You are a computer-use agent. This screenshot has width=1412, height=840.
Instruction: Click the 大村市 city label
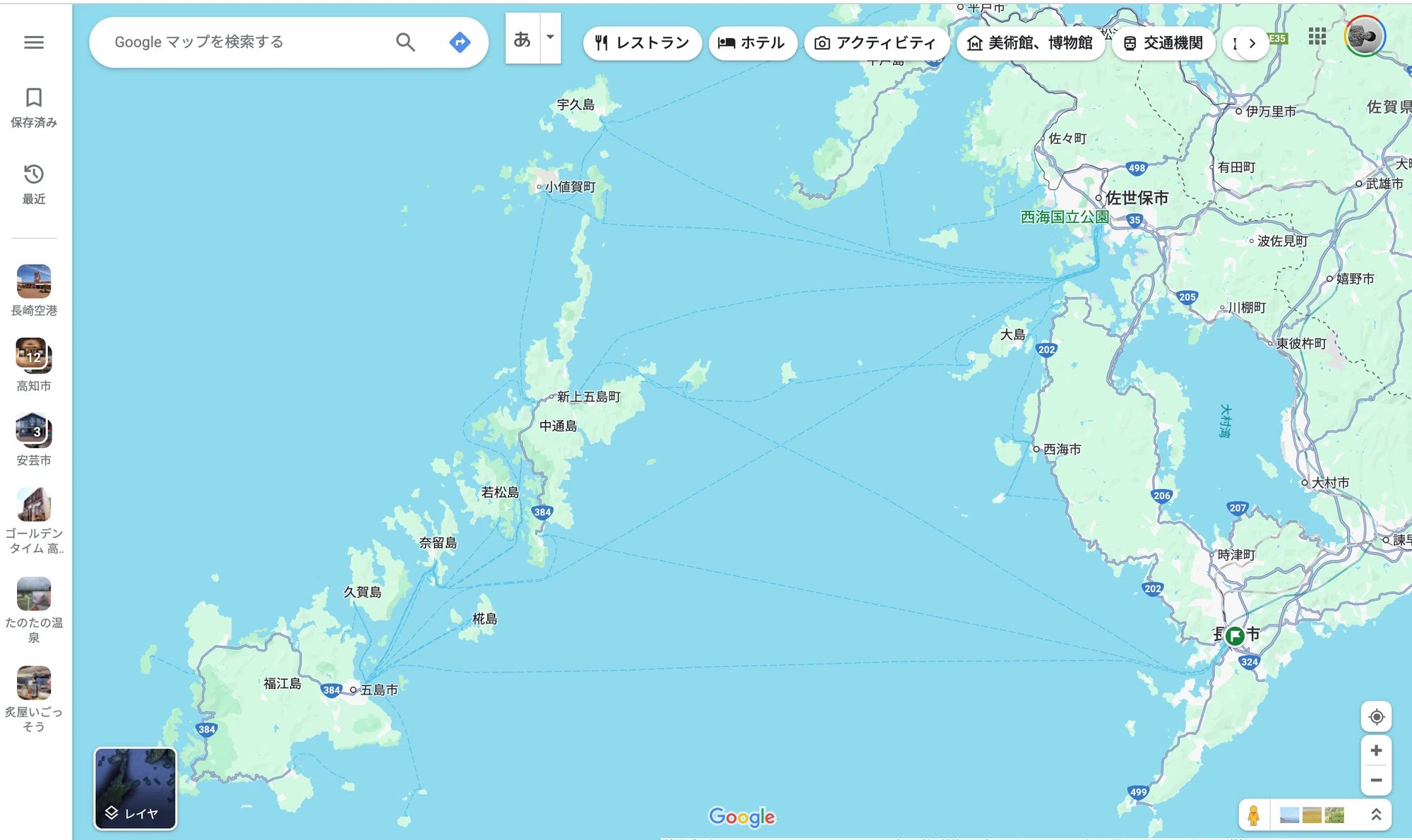point(1330,483)
